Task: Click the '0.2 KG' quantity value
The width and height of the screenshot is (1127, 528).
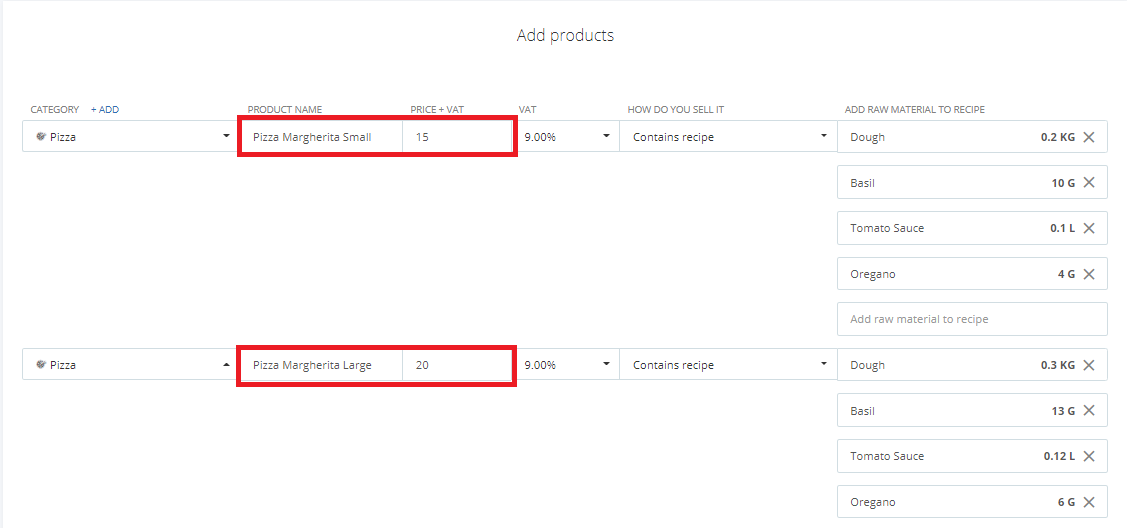Action: point(1058,137)
